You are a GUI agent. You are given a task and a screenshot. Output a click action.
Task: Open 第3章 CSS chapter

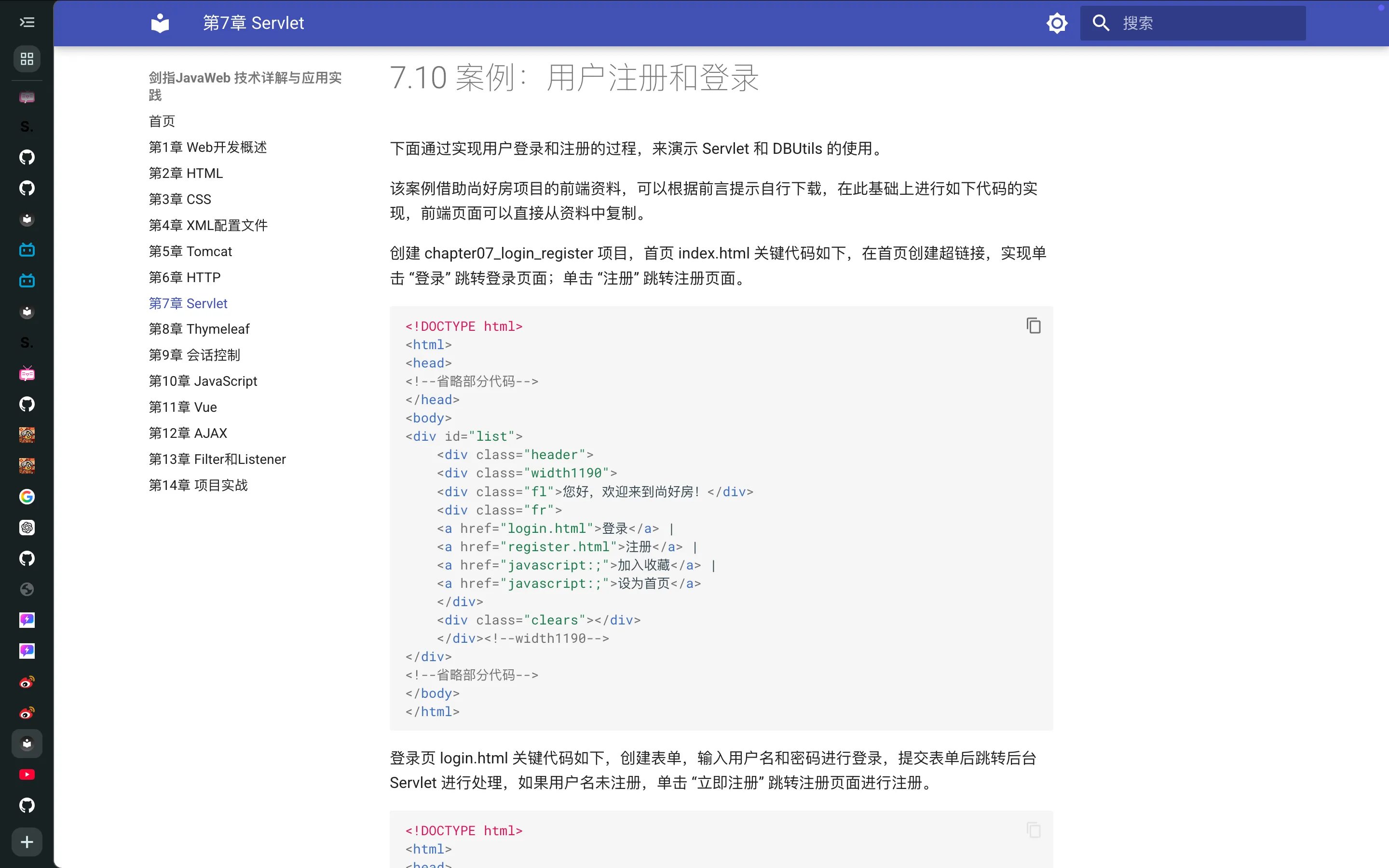point(180,199)
